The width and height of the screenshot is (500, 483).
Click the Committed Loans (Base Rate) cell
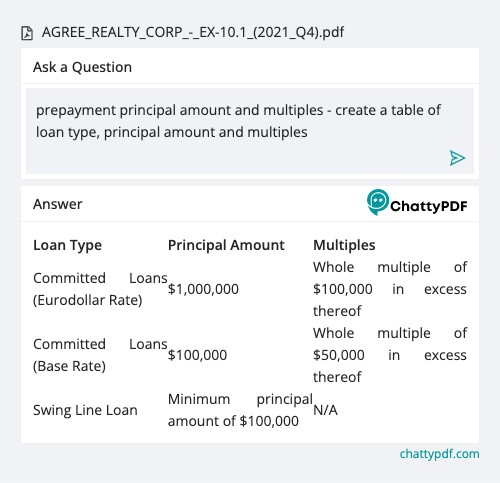pos(100,355)
